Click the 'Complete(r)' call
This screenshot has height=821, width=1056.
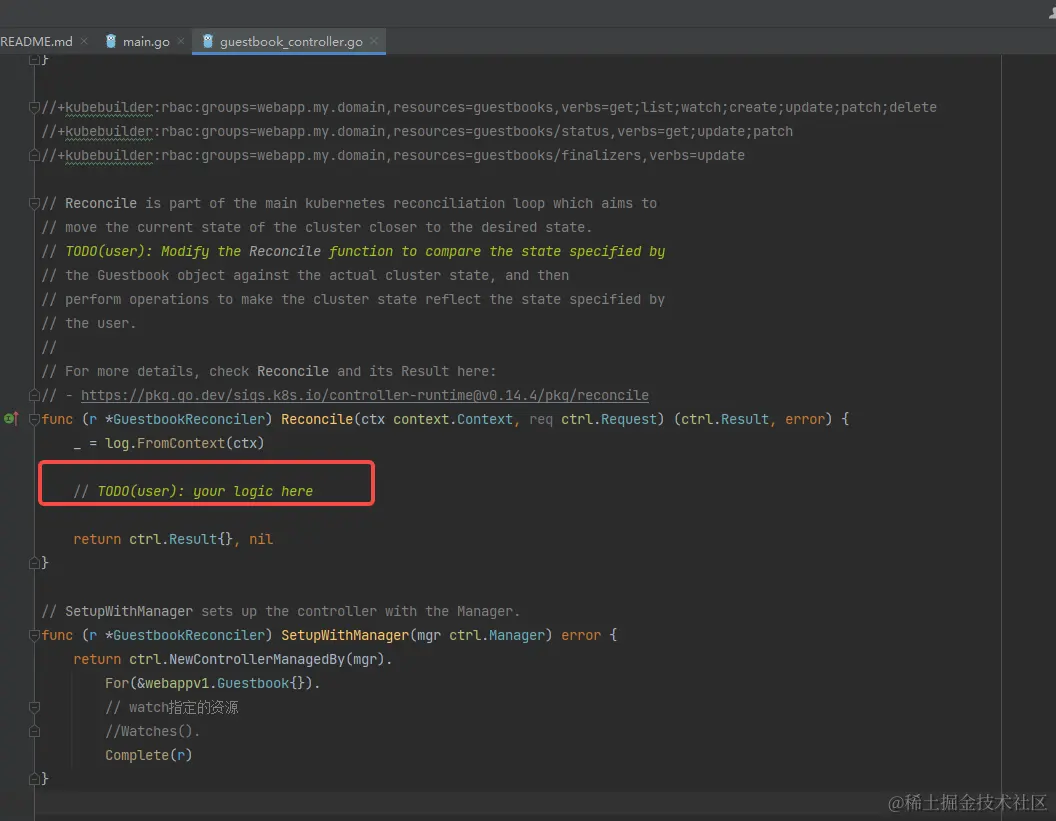[x=149, y=755]
